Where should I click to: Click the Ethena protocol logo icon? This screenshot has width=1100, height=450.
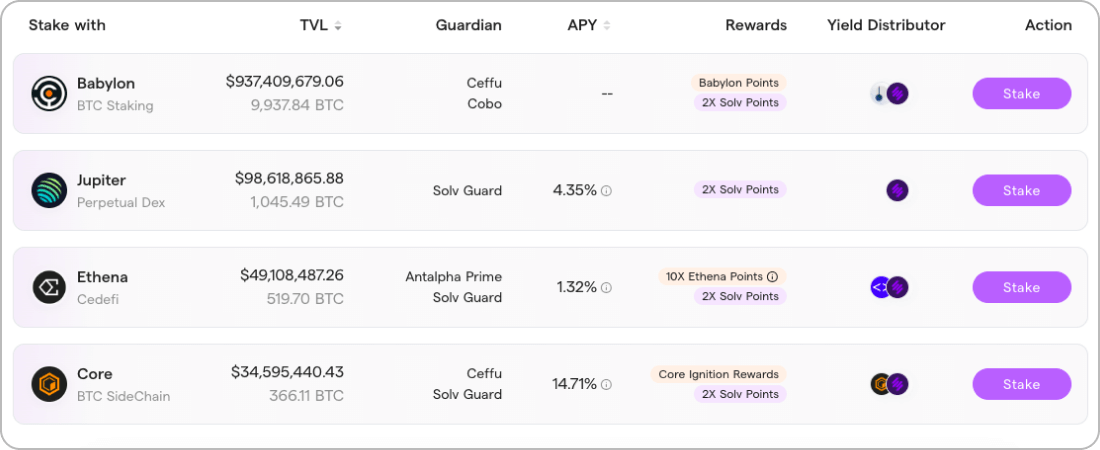coord(49,287)
